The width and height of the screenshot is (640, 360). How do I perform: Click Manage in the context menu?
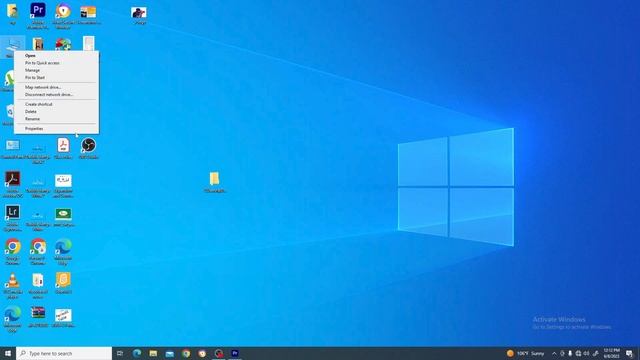tap(32, 70)
